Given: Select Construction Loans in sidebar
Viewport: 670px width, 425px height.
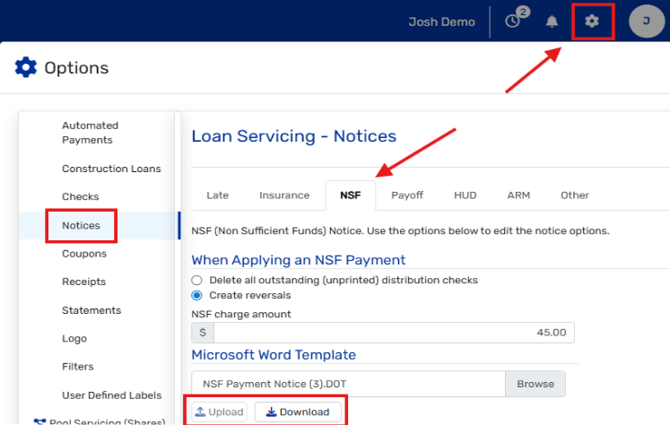Looking at the screenshot, I should click(111, 169).
